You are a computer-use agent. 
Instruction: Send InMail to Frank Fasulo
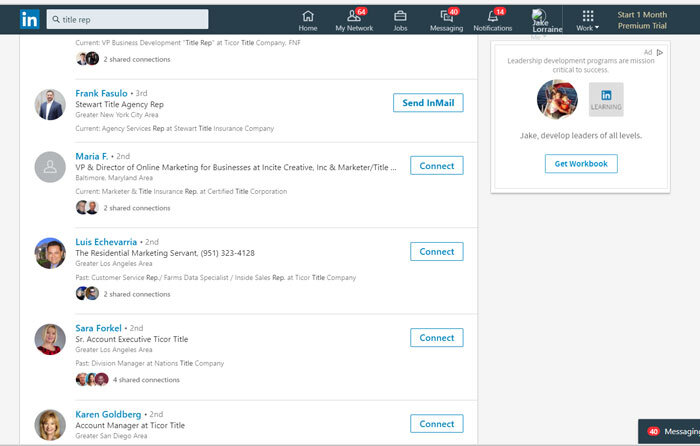pos(428,103)
